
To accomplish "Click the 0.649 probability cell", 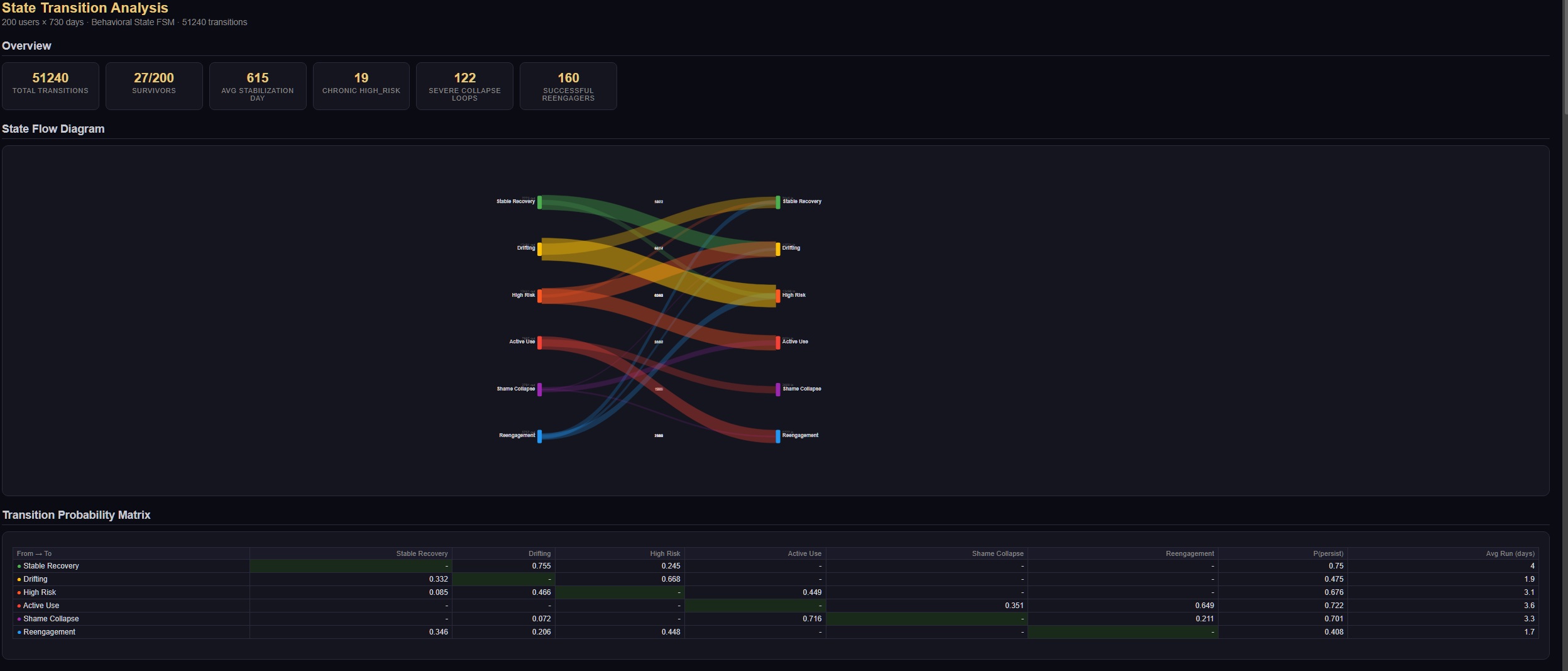I will pos(1123,606).
